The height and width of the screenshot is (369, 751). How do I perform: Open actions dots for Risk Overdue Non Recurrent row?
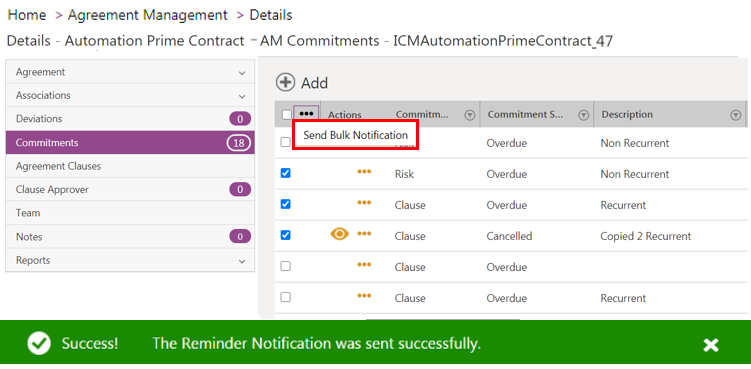[364, 172]
